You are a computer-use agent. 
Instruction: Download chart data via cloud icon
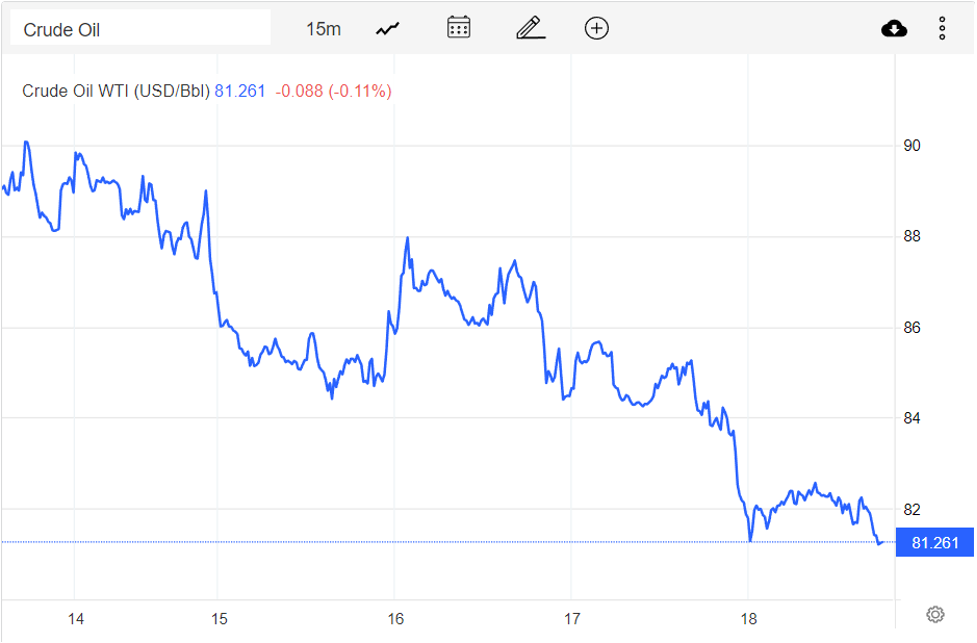pos(894,28)
